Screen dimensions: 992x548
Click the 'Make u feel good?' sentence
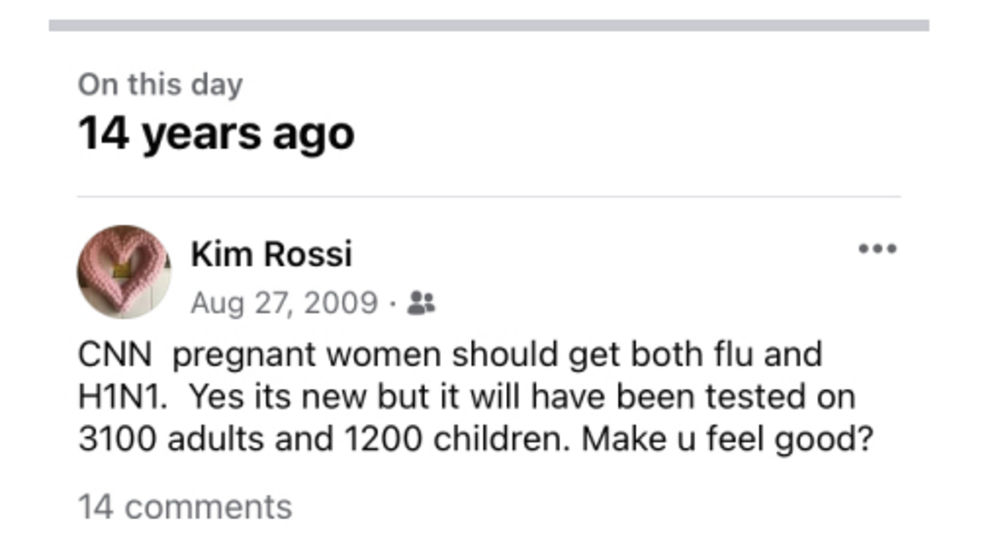(x=728, y=439)
